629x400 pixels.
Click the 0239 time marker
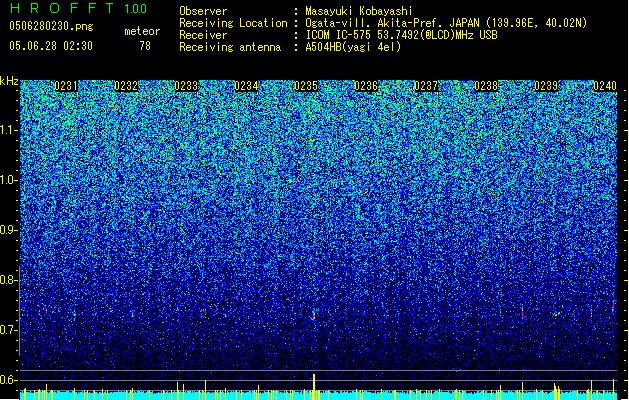[x=546, y=86]
